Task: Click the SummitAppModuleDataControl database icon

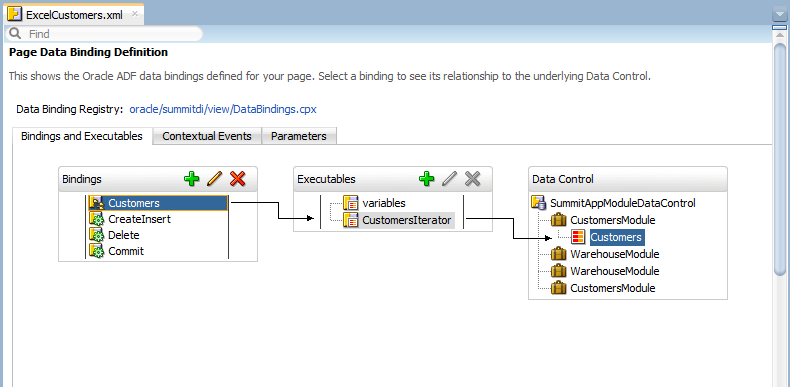Action: [540, 203]
